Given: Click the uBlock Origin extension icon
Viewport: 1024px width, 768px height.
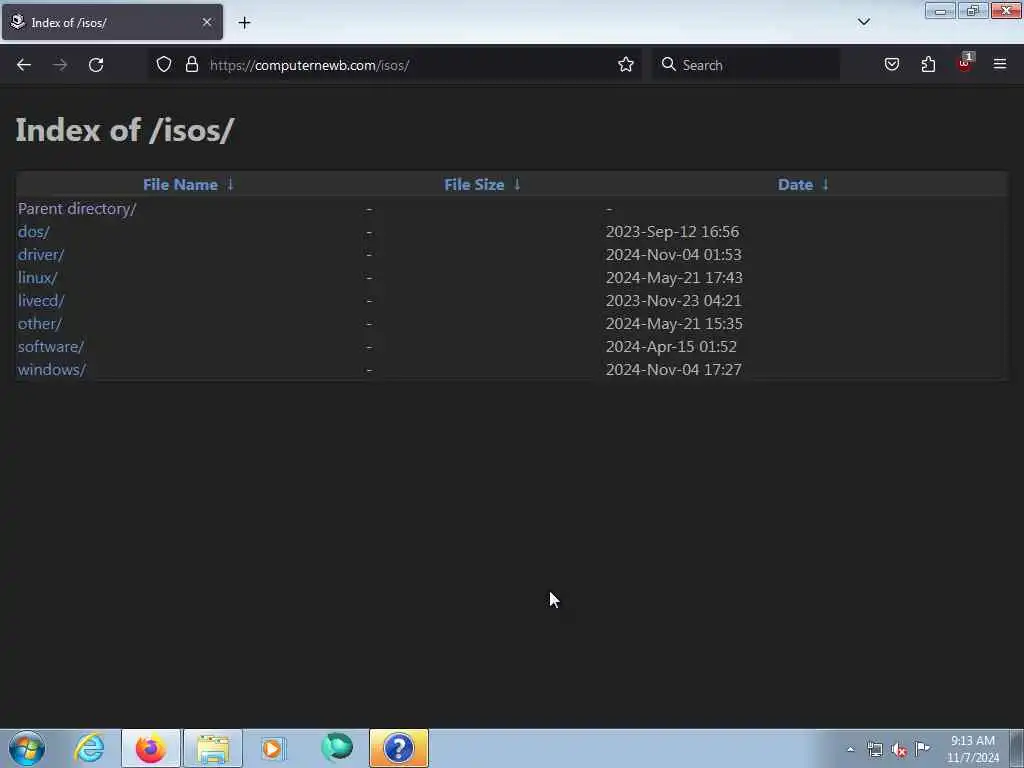Looking at the screenshot, I should pyautogui.click(x=965, y=63).
